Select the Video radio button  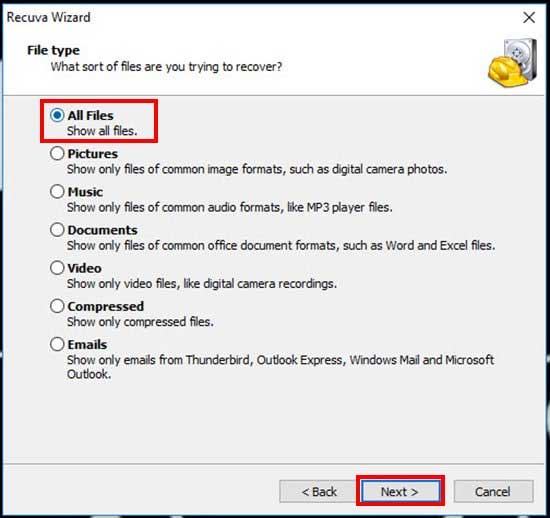57,268
